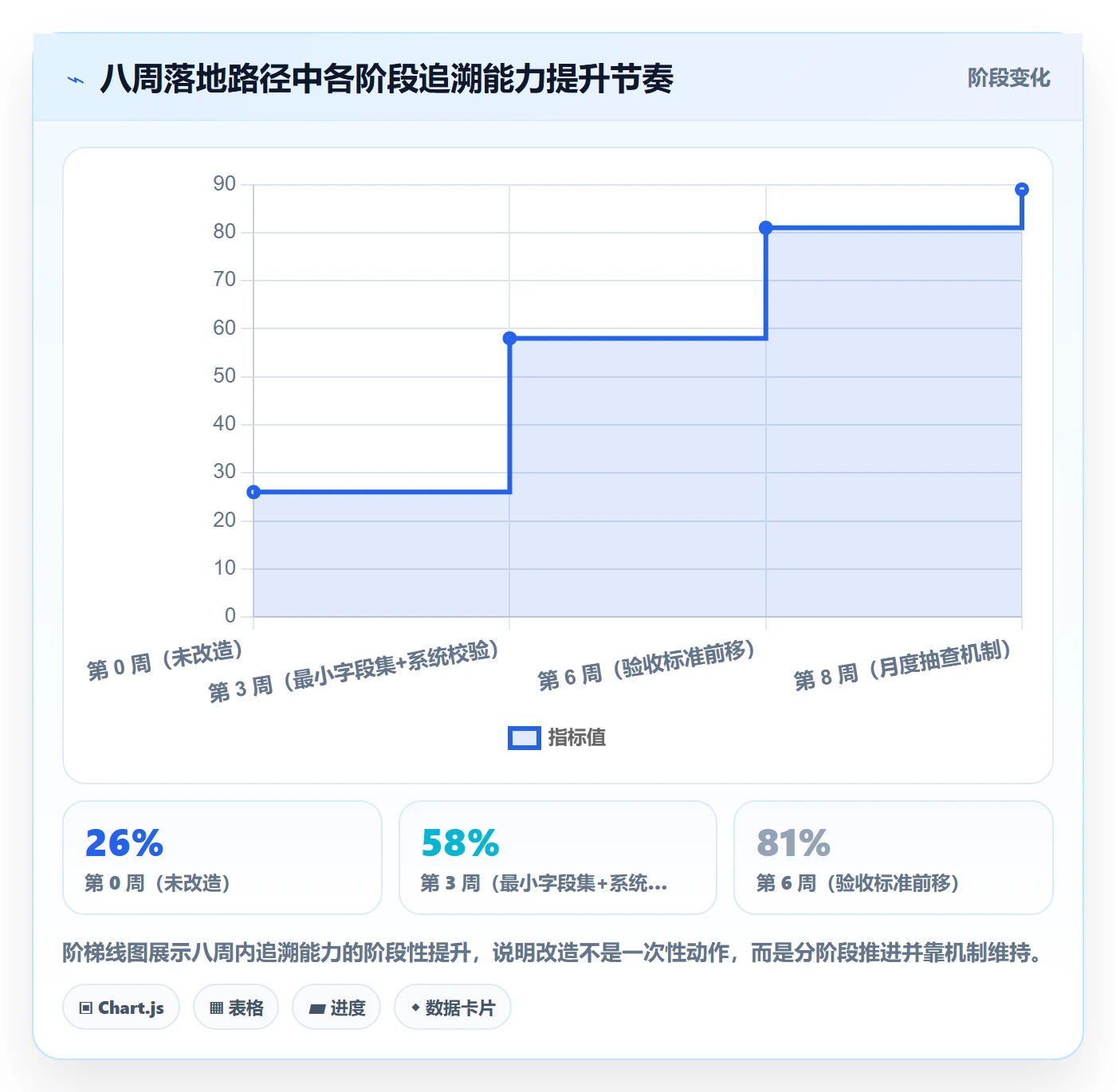The height and width of the screenshot is (1092, 1116).
Task: Click the 表格 tag
Action: click(236, 1008)
